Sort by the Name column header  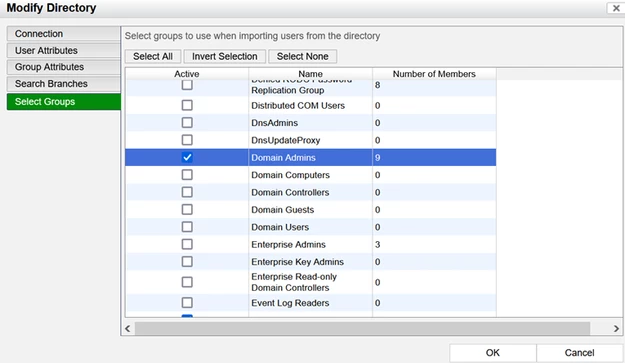tap(311, 74)
